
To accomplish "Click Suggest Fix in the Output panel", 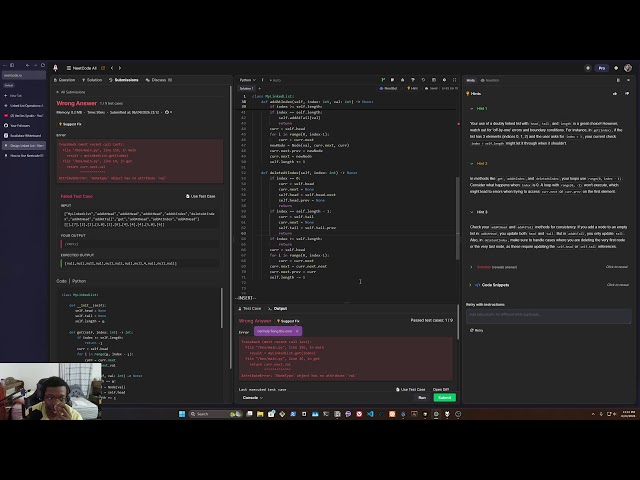I will [x=288, y=321].
